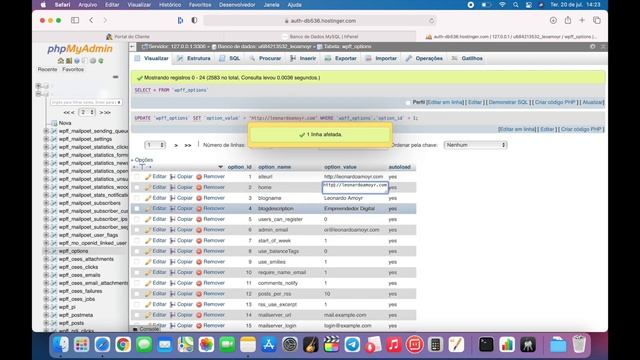The width and height of the screenshot is (640, 360).
Task: Click Safari share icon
Action: pos(568,20)
